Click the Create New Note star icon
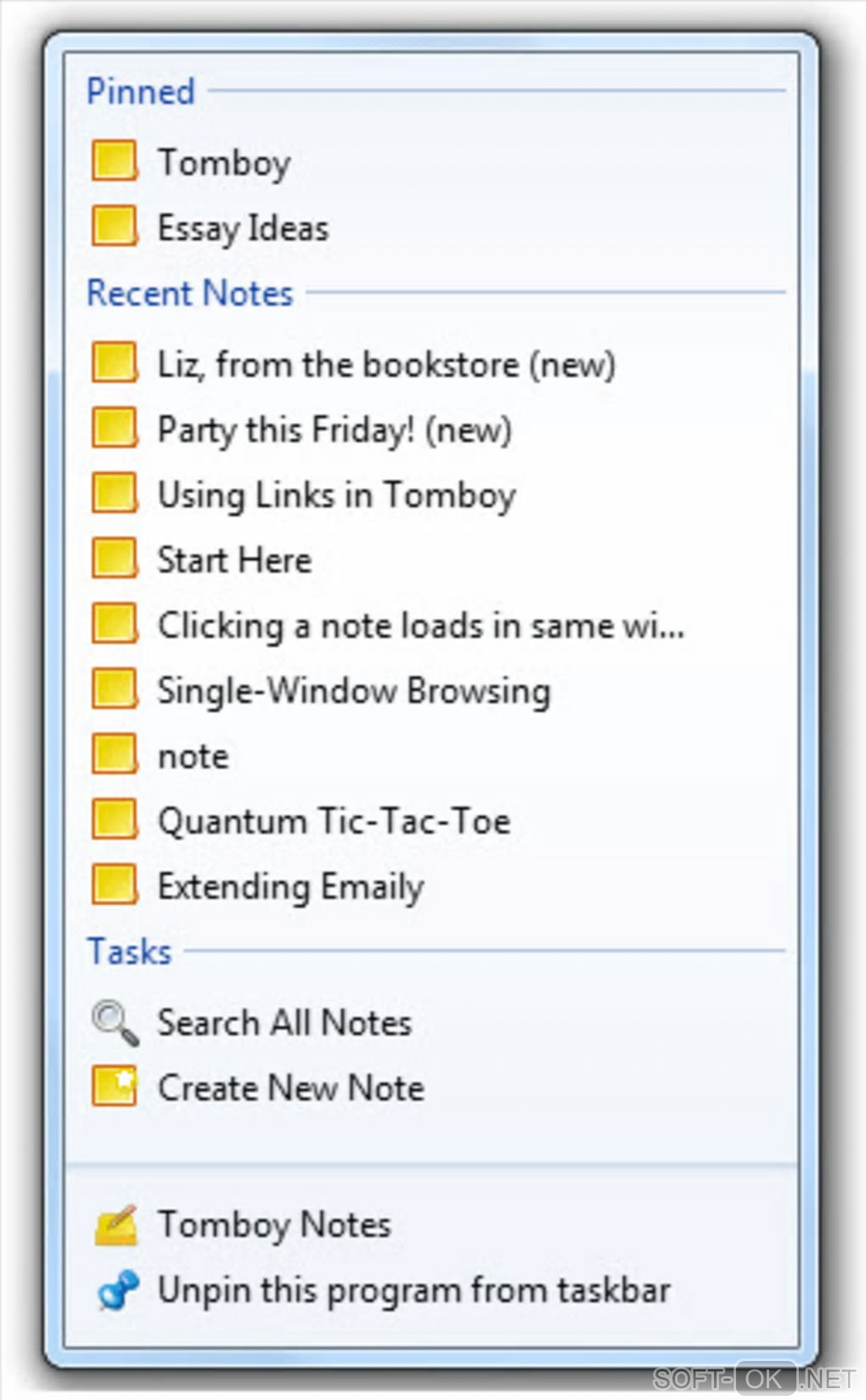 pyautogui.click(x=114, y=1087)
